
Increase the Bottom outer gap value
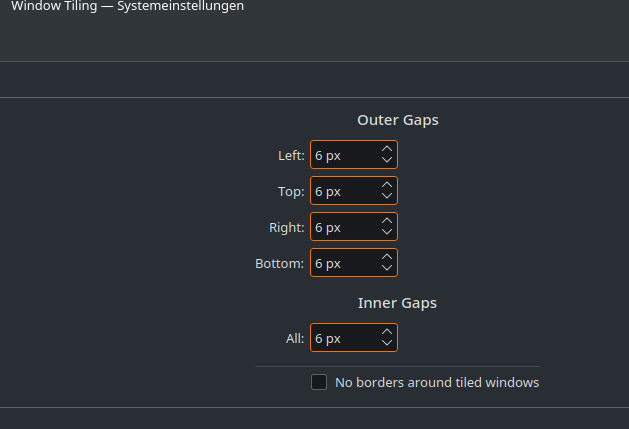pyautogui.click(x=387, y=257)
